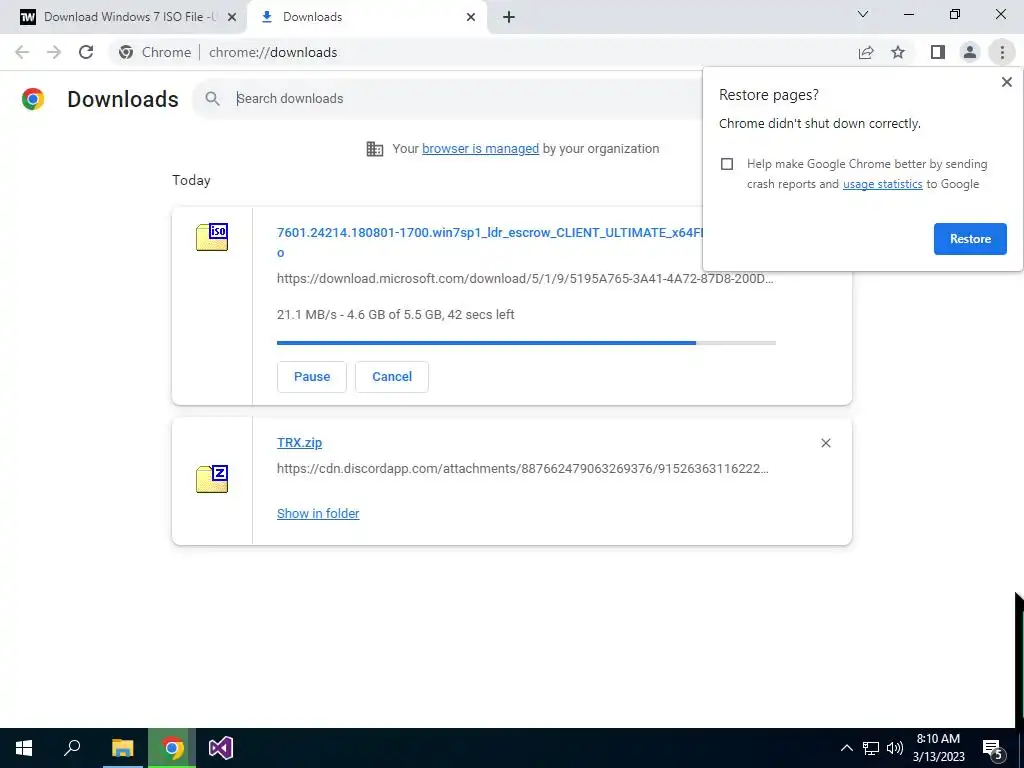Screen dimensions: 1024x768
Task: Open the side panel icon
Action: tap(938, 52)
